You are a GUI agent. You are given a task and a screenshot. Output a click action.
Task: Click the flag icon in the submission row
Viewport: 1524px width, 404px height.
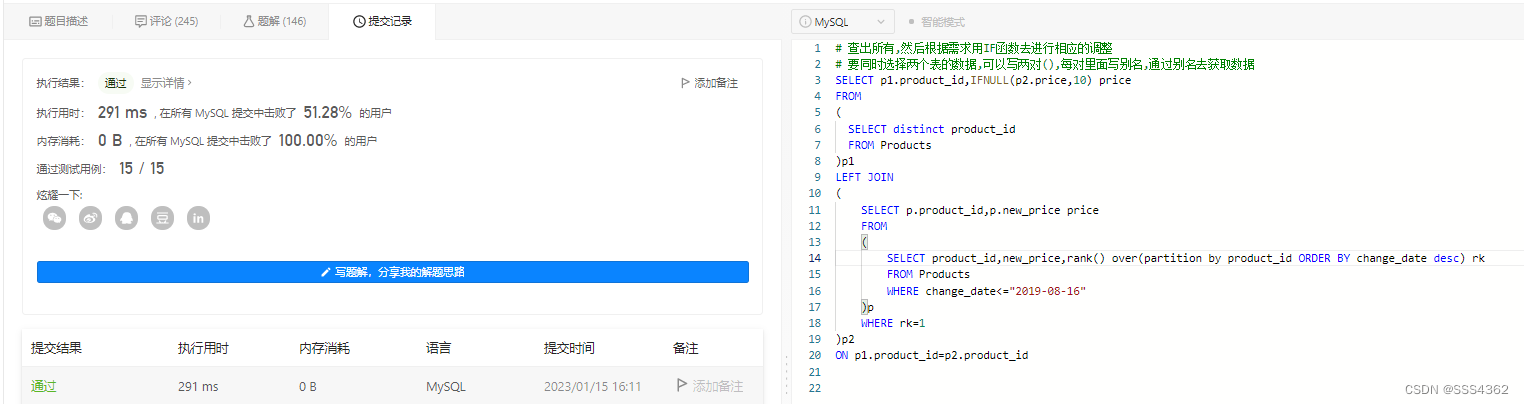[682, 385]
